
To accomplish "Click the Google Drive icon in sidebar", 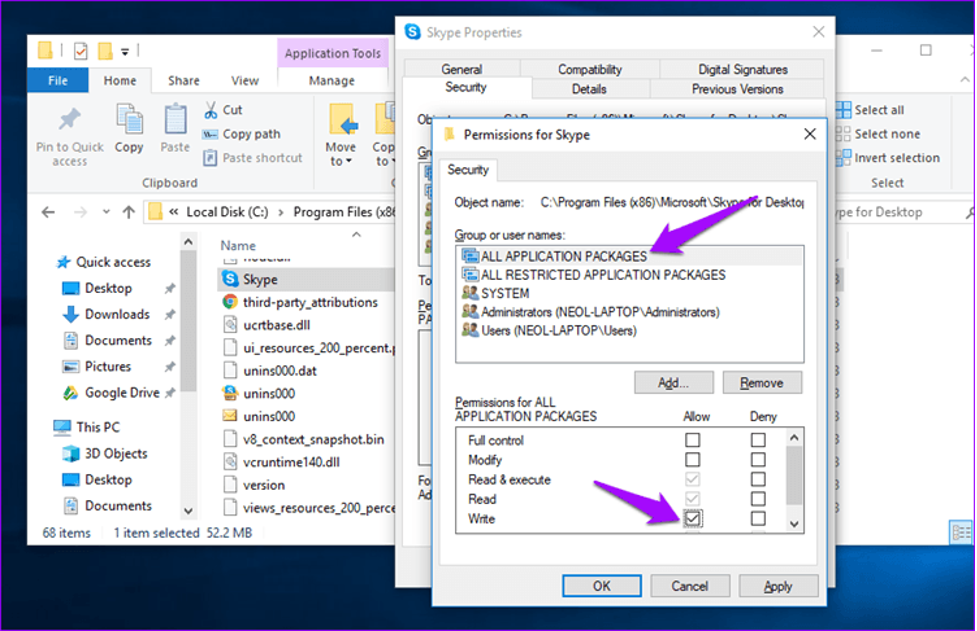I will coord(70,393).
